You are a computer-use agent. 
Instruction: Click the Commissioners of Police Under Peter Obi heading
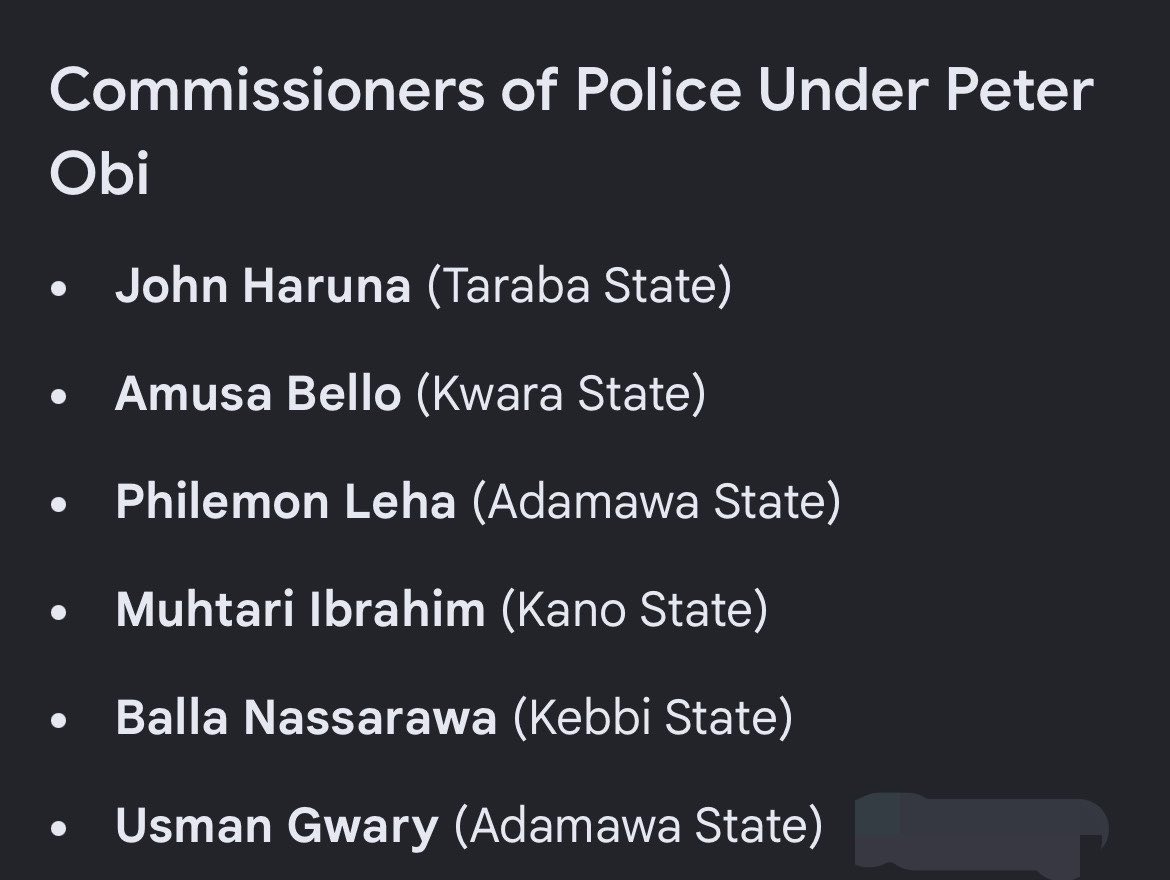tap(571, 131)
